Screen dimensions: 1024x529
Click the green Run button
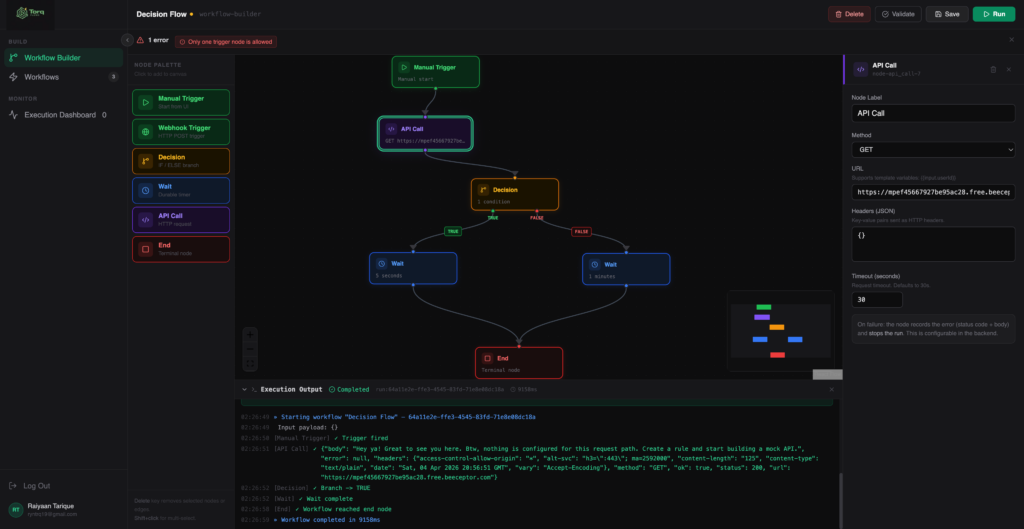(994, 14)
